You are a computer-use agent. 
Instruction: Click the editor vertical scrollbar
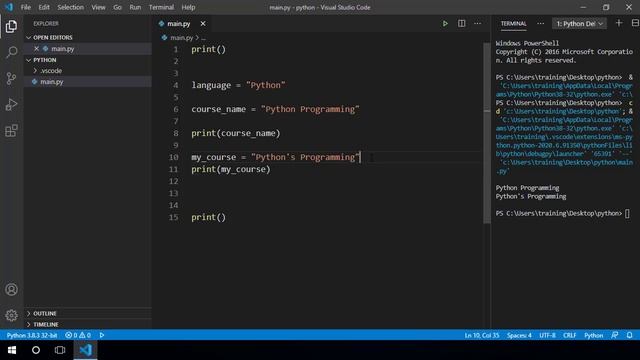pyautogui.click(x=487, y=133)
